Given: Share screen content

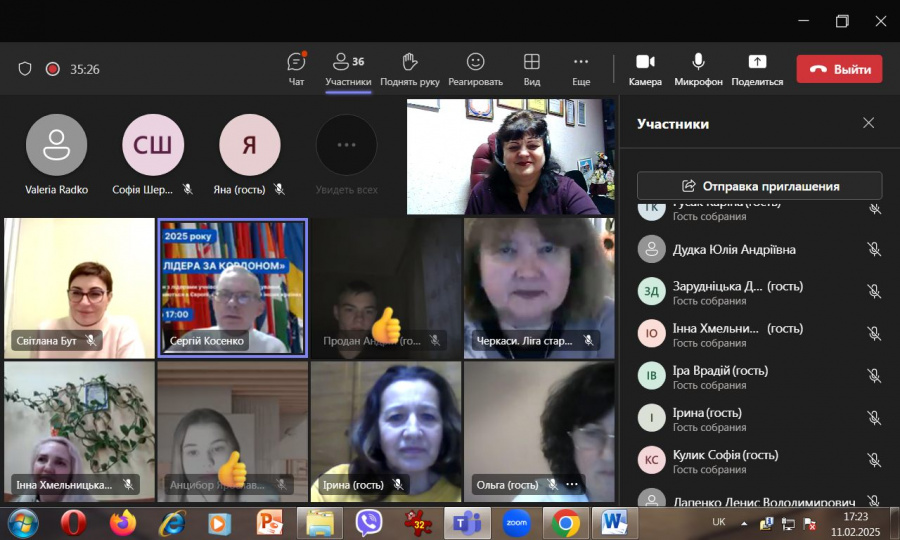Looking at the screenshot, I should tap(757, 69).
